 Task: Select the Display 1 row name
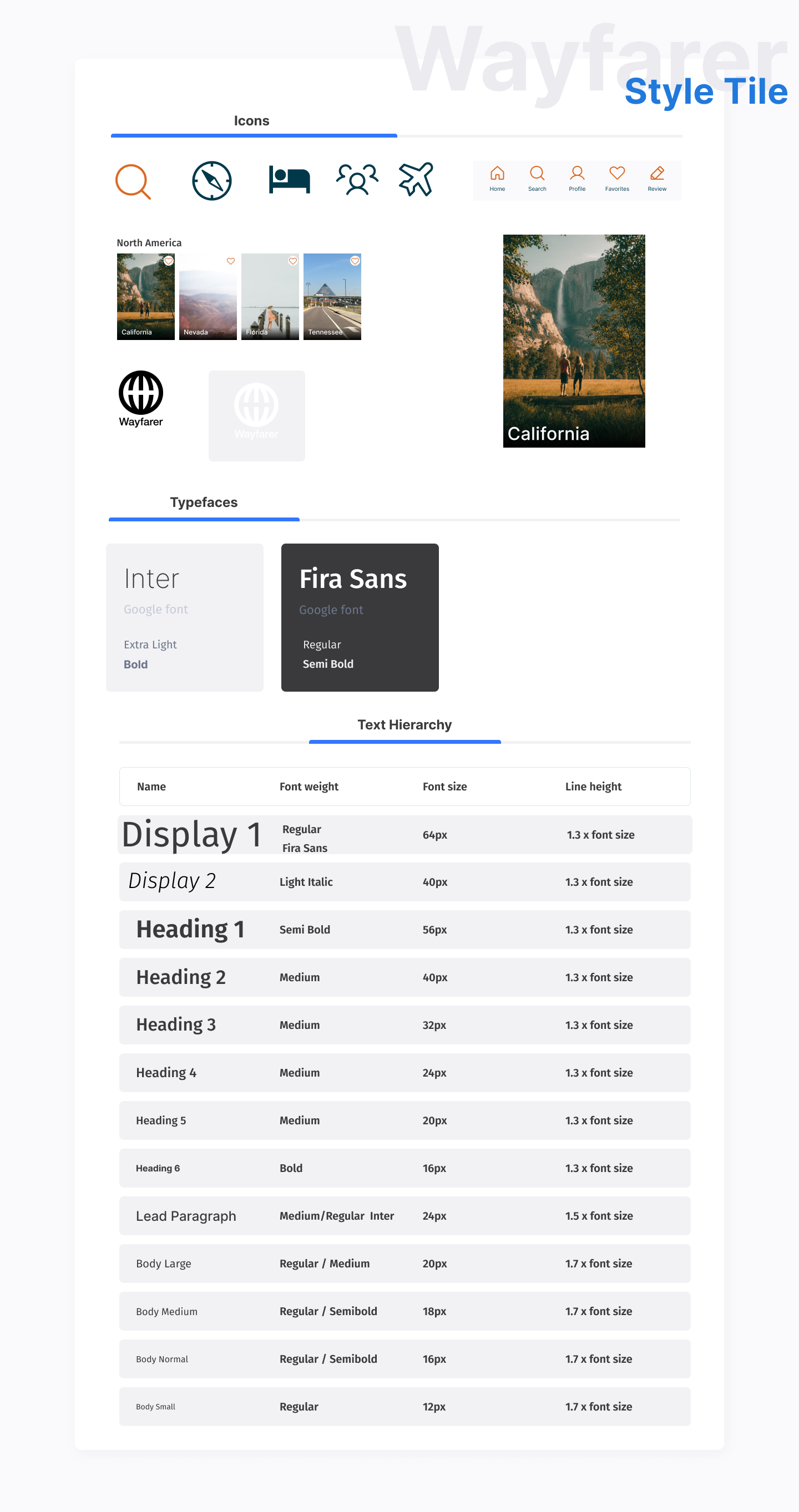pos(191,835)
